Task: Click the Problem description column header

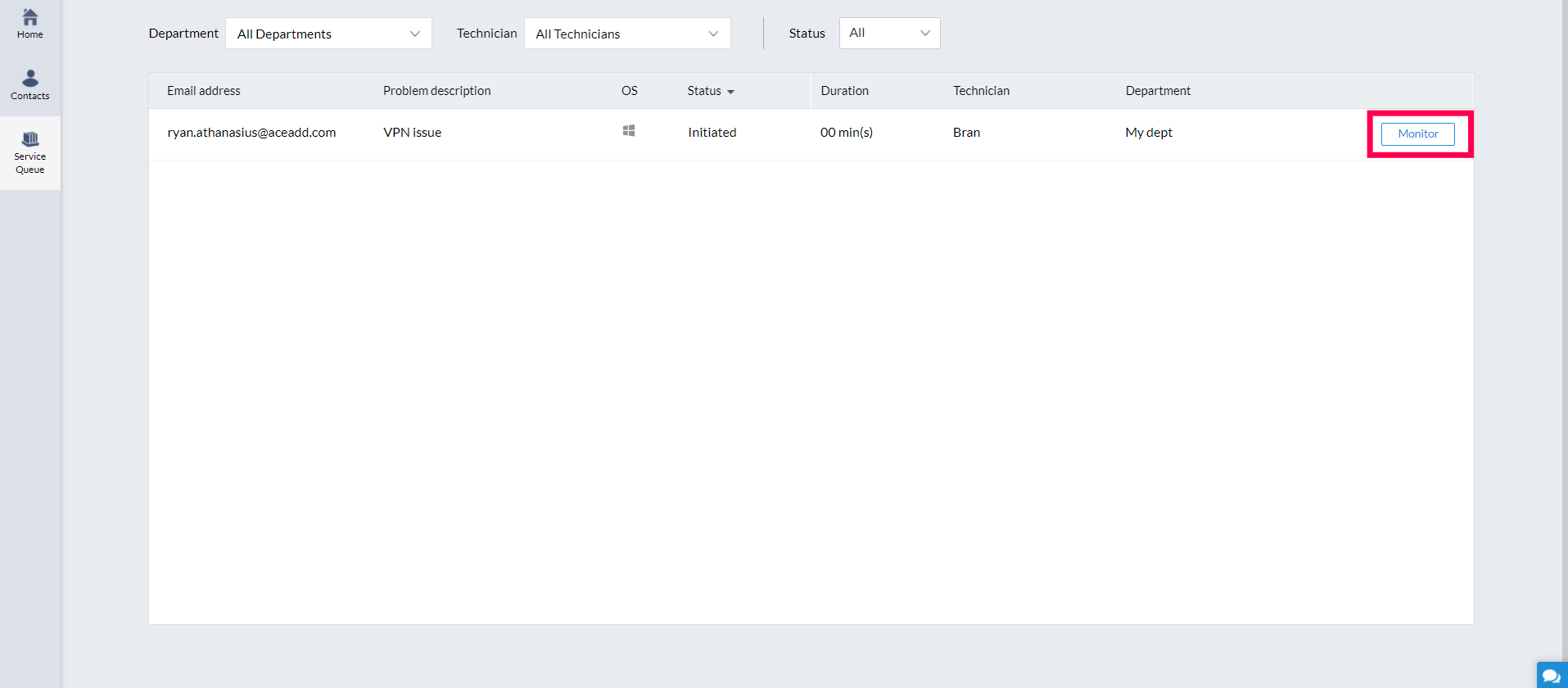Action: 436,91
